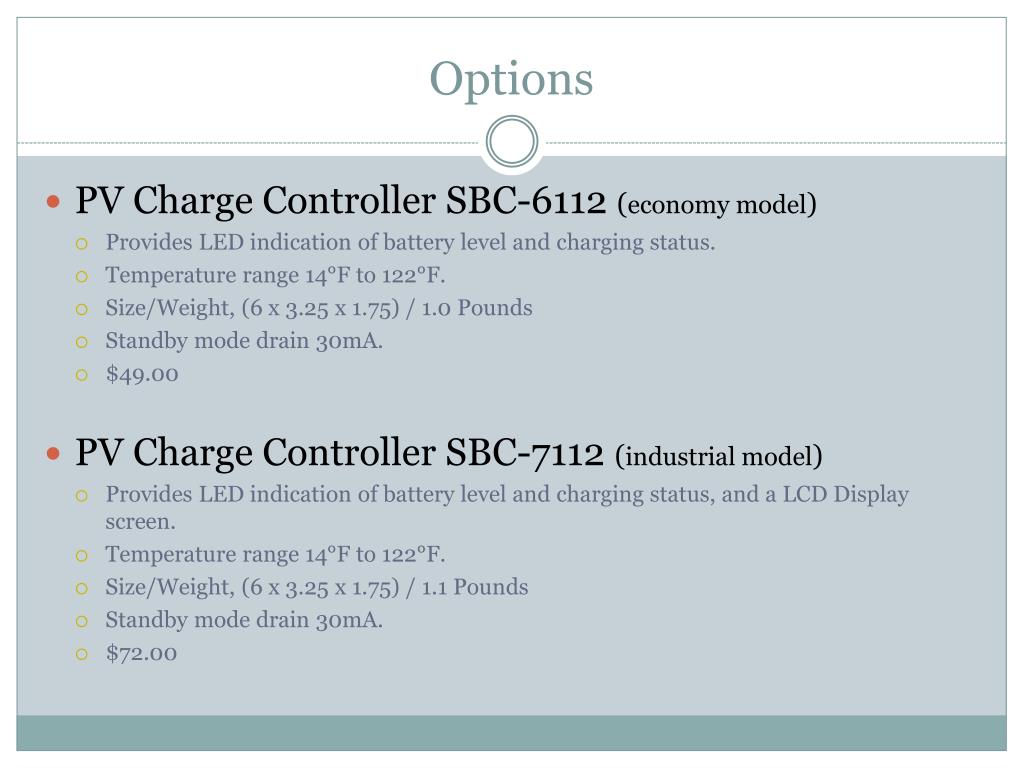Click the teal footer bar of slide
This screenshot has width=1024, height=768.
pos(511,733)
